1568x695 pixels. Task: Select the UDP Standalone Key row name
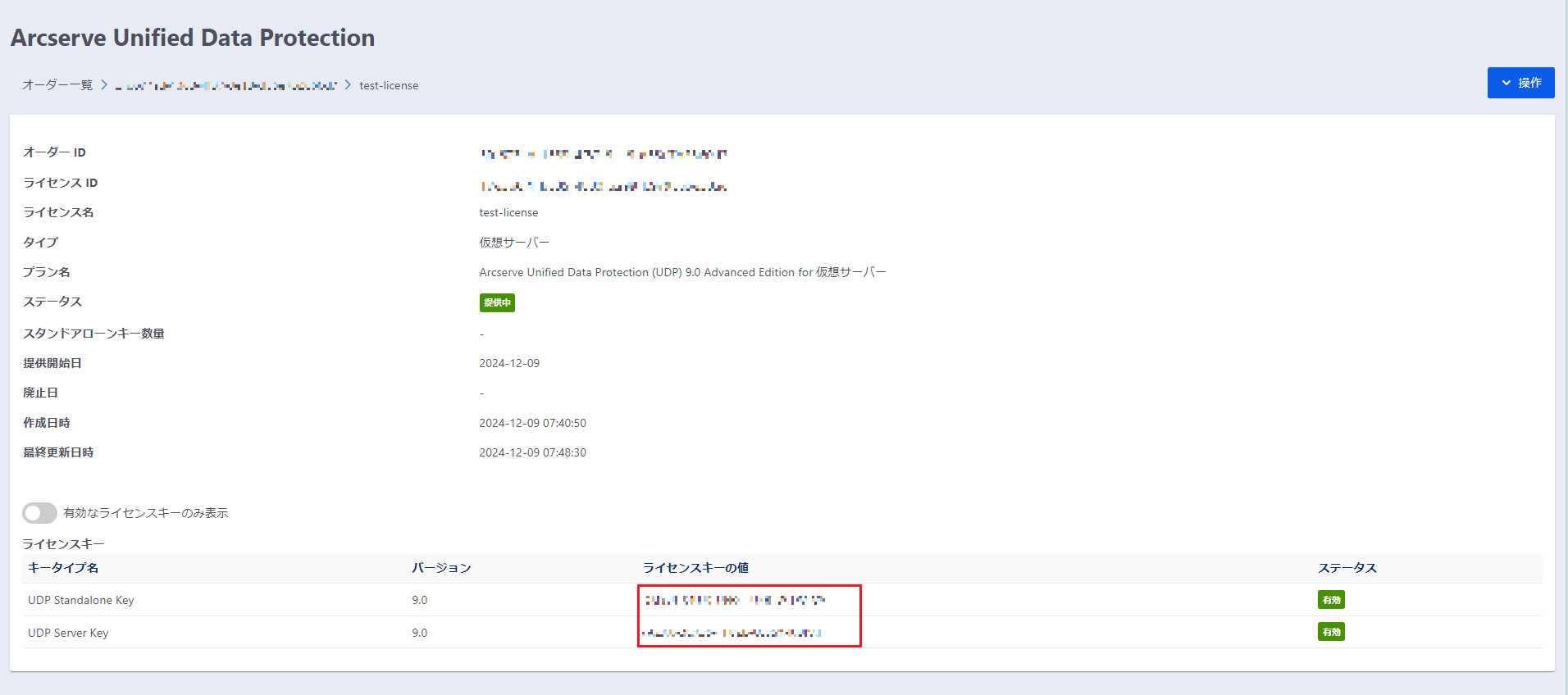(81, 600)
